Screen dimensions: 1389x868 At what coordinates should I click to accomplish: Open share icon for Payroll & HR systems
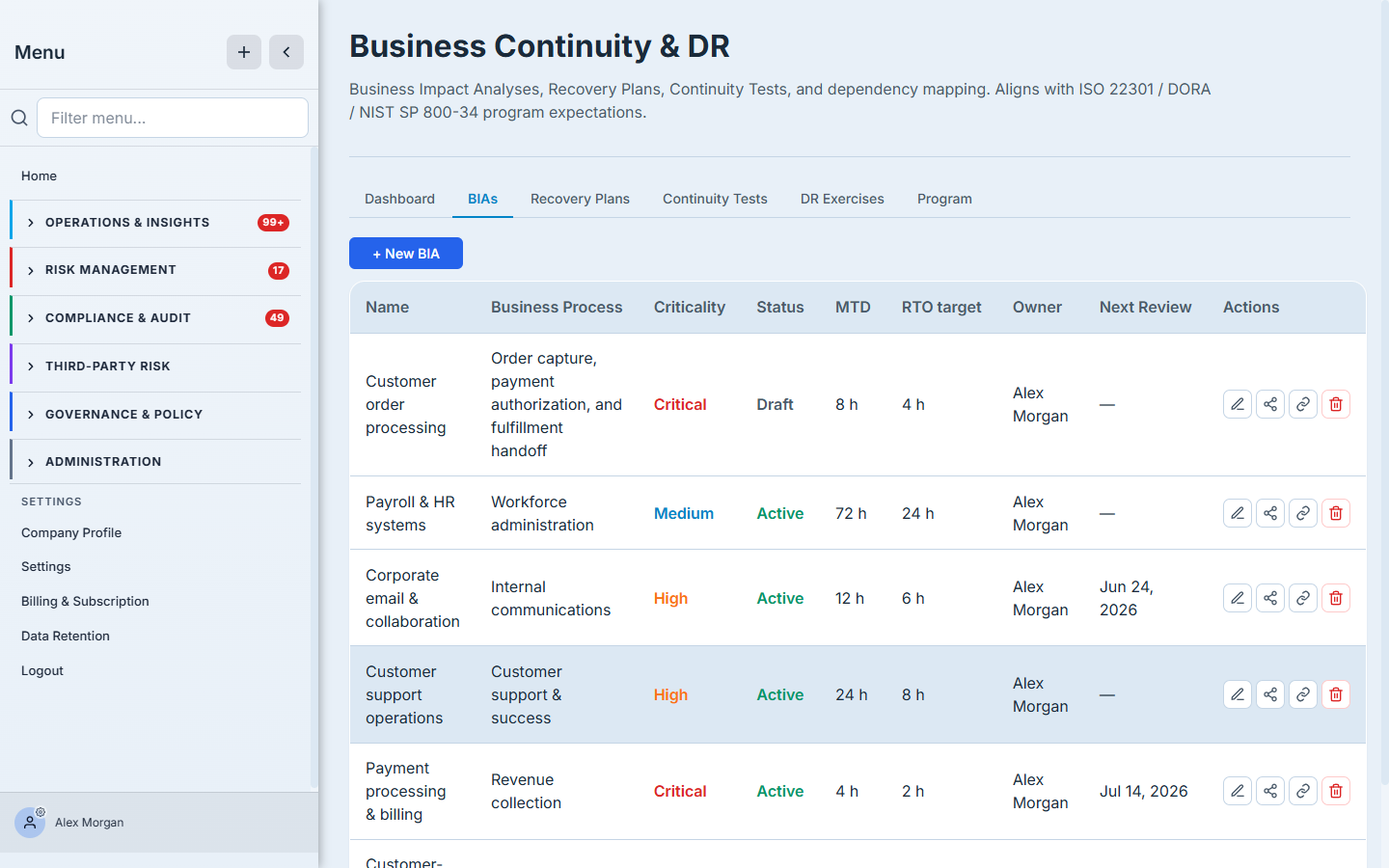click(1270, 513)
